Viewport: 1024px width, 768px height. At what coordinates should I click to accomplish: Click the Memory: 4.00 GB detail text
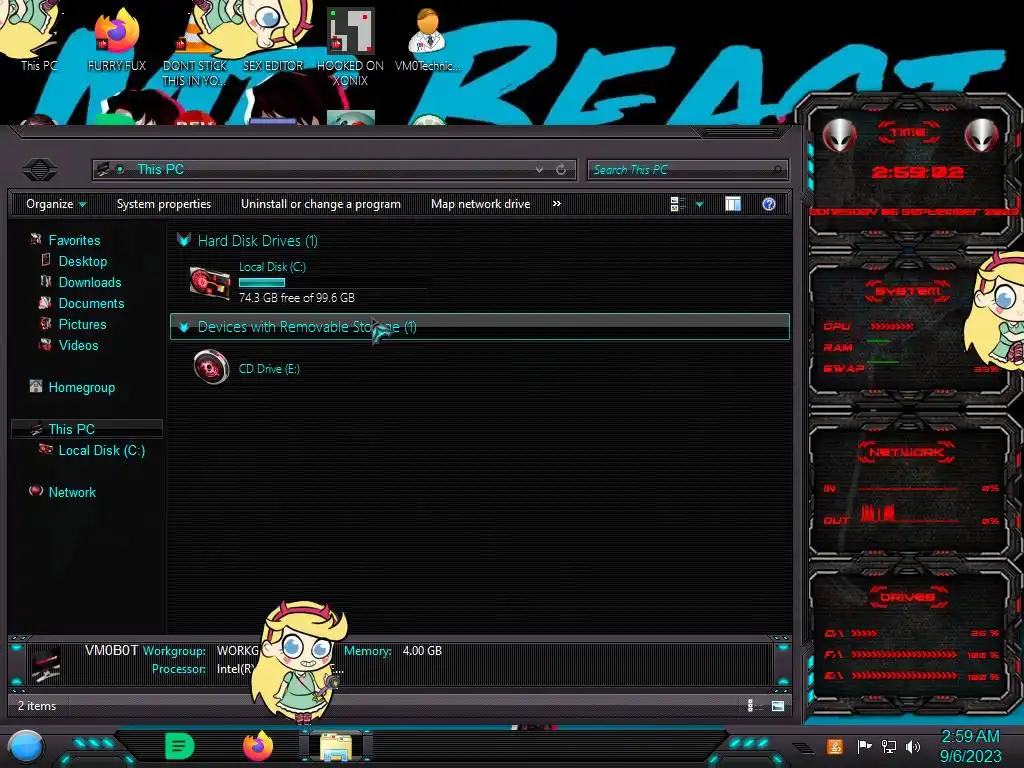pyautogui.click(x=392, y=650)
